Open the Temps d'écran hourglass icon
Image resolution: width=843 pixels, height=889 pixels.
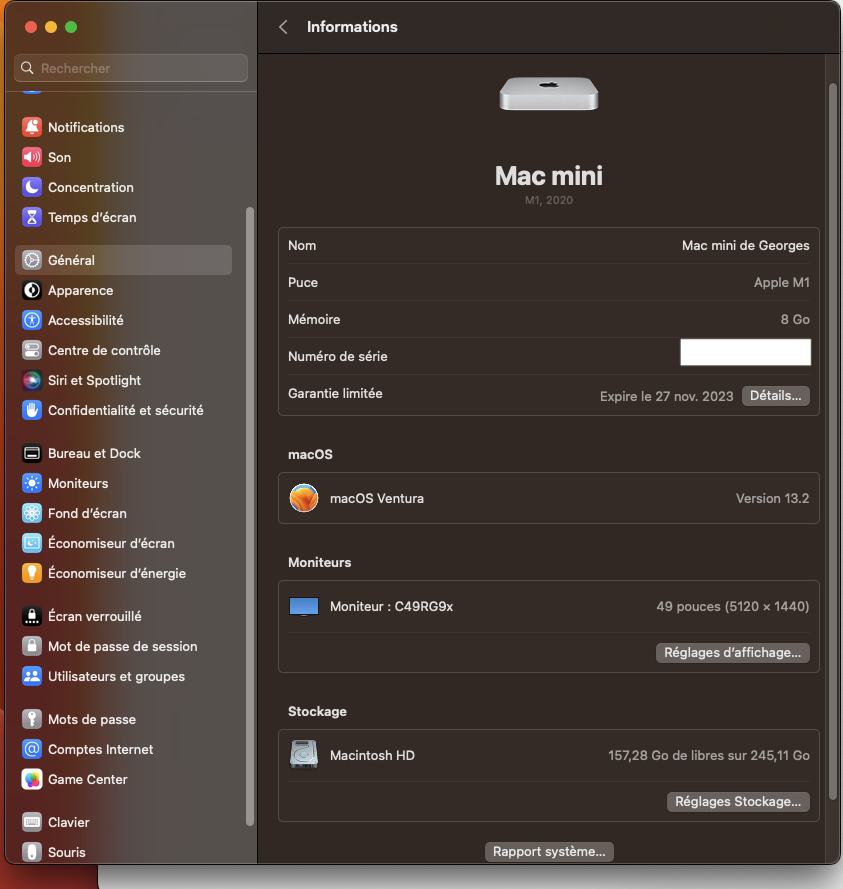tap(32, 217)
